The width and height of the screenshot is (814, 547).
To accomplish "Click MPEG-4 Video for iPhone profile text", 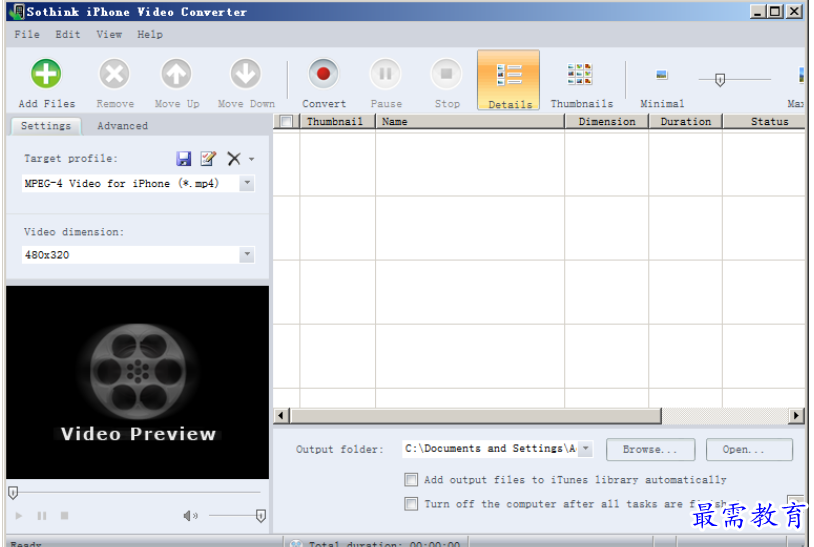I will 122,183.
